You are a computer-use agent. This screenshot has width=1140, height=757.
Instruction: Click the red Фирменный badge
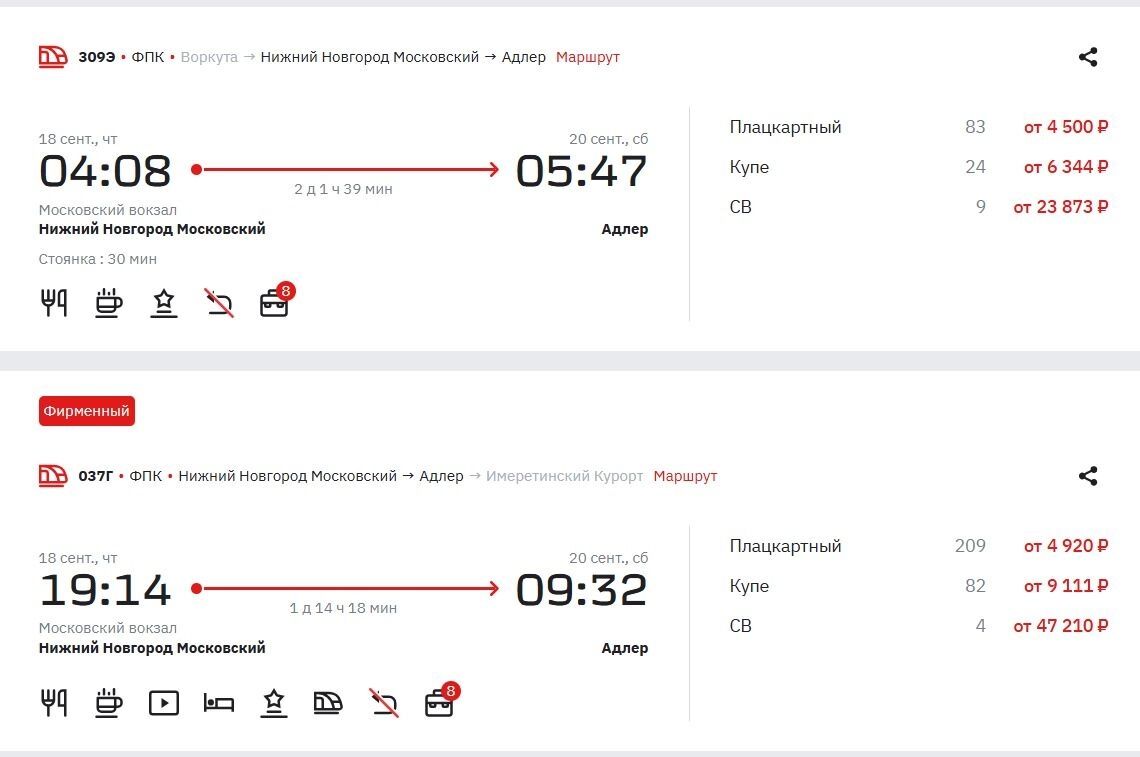pos(86,411)
